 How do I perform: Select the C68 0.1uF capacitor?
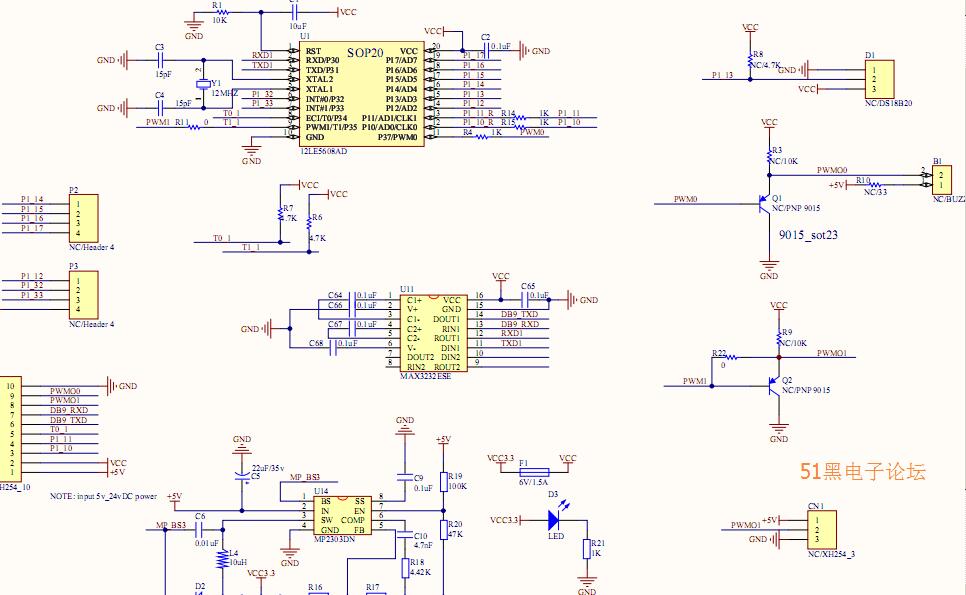click(333, 349)
